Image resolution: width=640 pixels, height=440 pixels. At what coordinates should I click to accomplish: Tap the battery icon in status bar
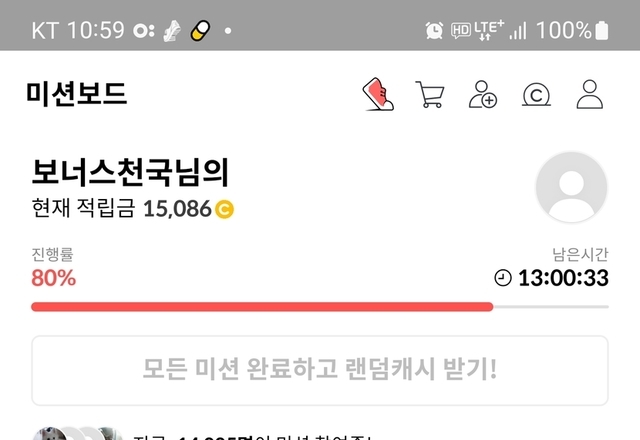[x=602, y=30]
